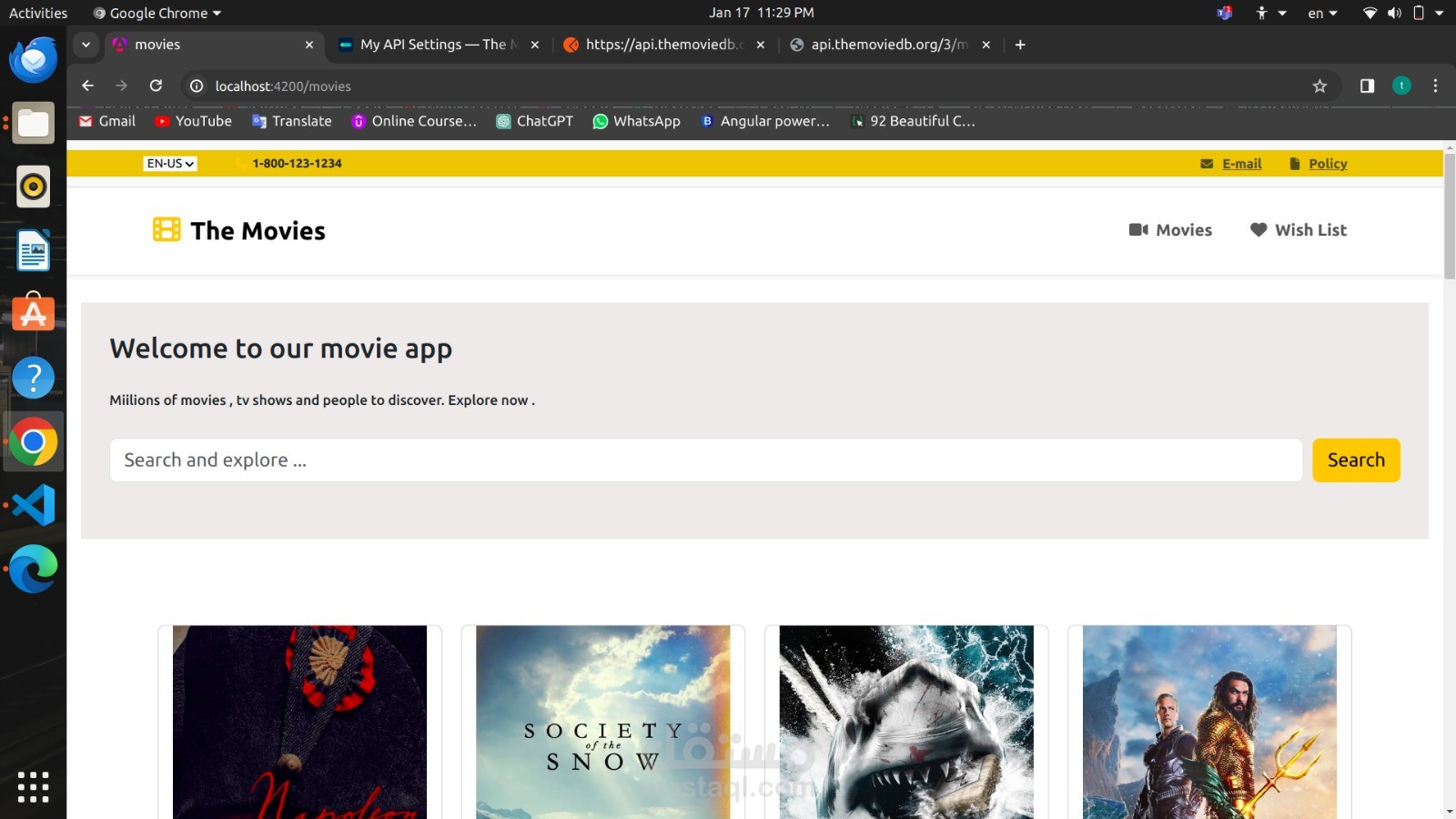Close the My API Settings tab
Image resolution: width=1456 pixels, height=819 pixels.
pyautogui.click(x=535, y=45)
